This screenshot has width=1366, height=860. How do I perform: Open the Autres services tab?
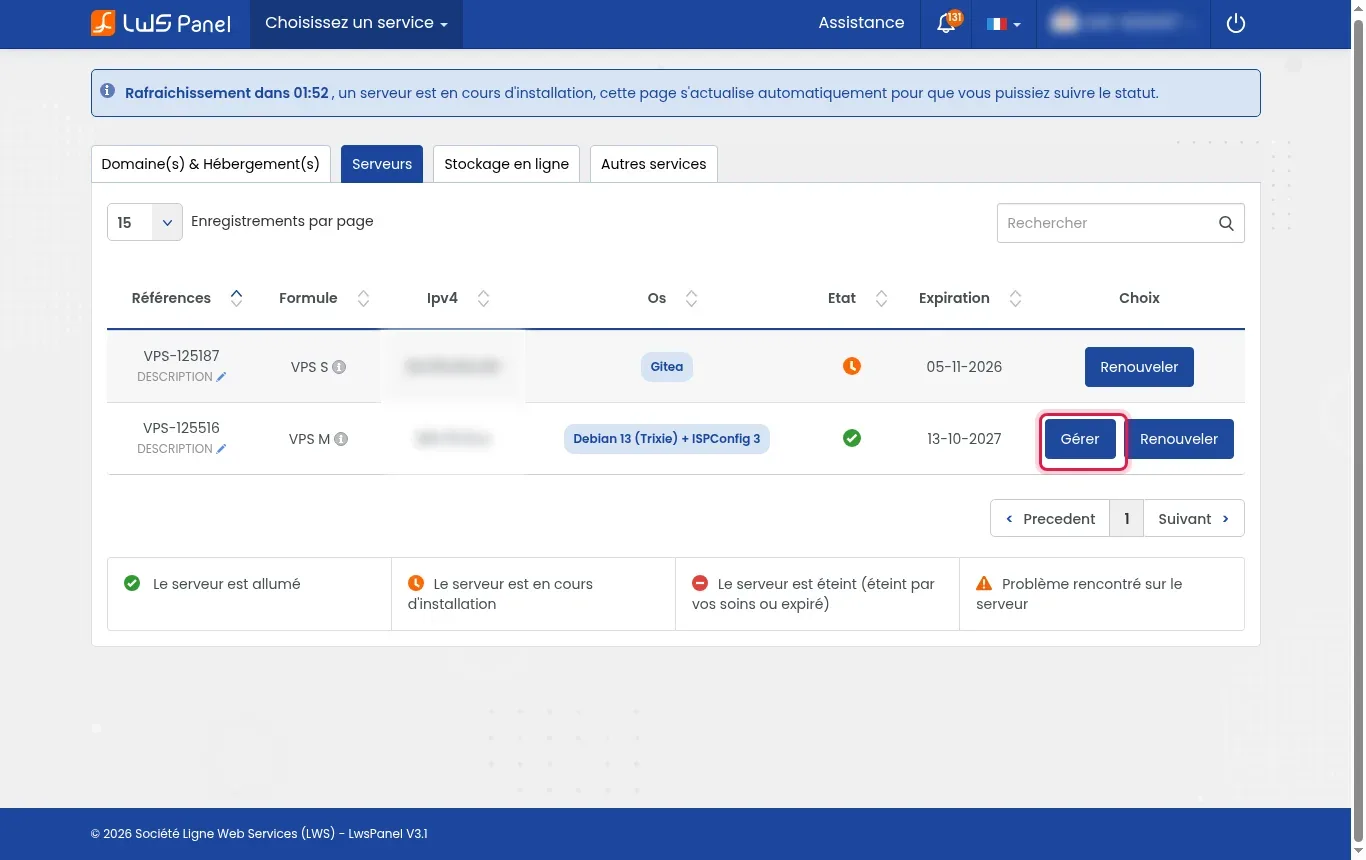click(654, 164)
